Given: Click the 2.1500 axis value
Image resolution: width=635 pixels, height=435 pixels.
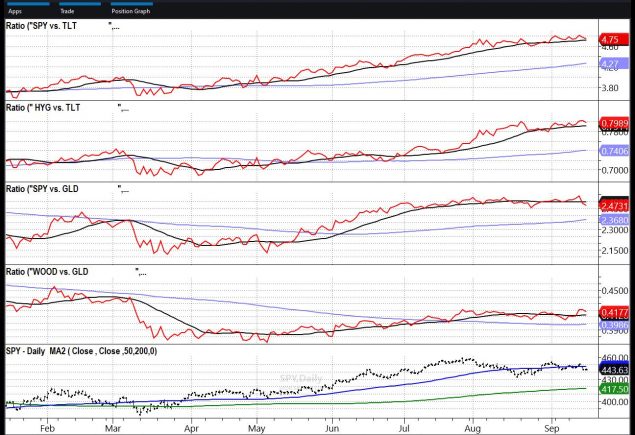Looking at the screenshot, I should pyautogui.click(x=615, y=251).
